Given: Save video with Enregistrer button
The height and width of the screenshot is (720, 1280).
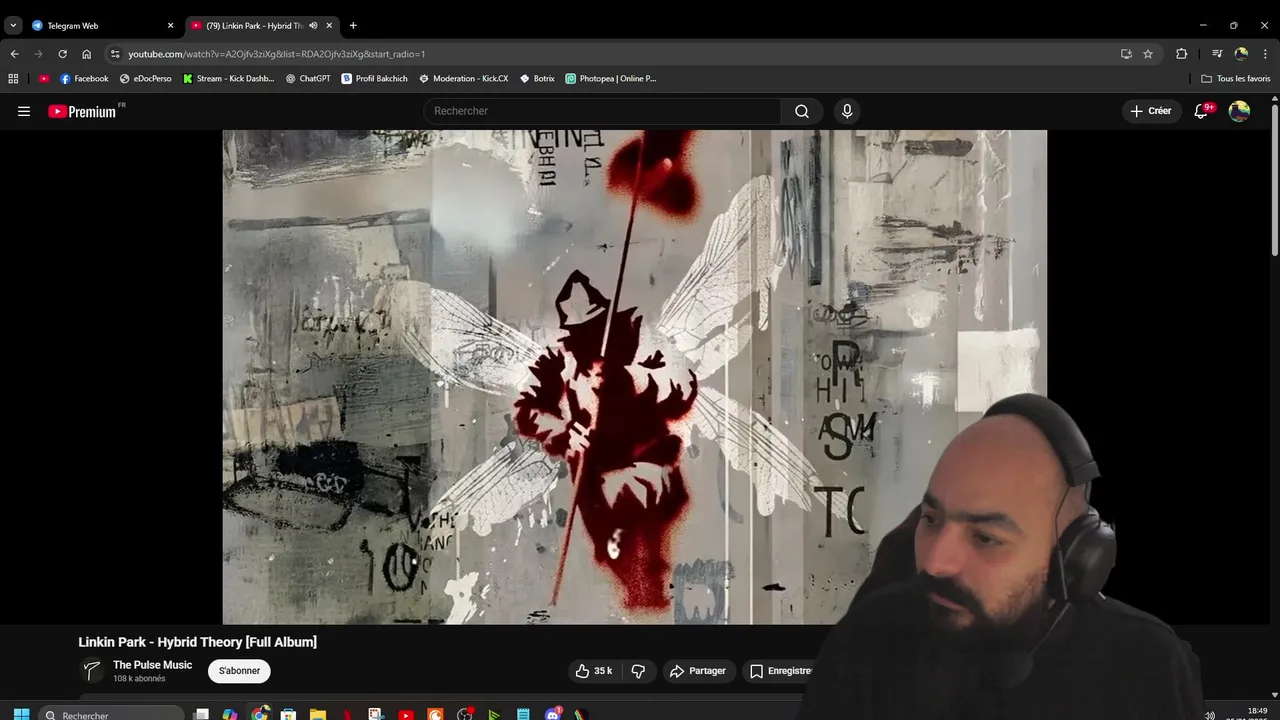Looking at the screenshot, I should pos(781,671).
